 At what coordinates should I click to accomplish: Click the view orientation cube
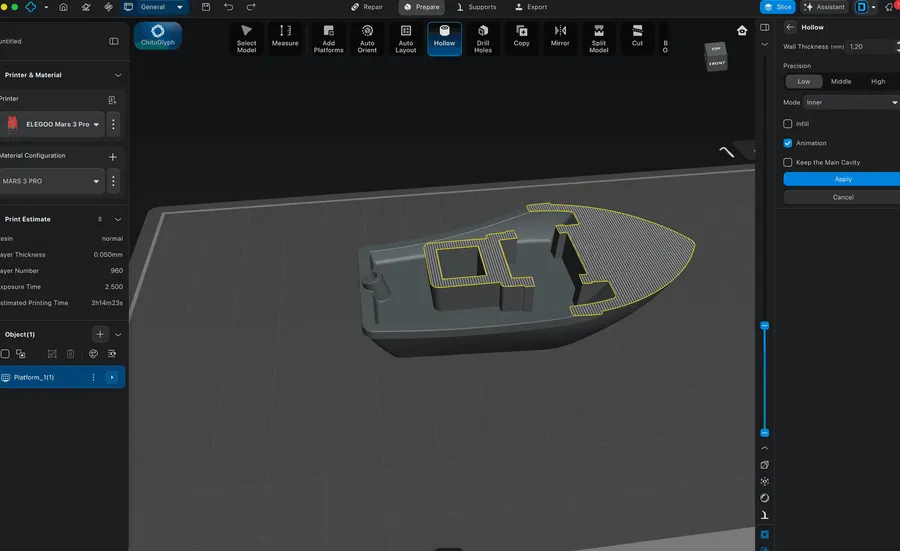(716, 56)
